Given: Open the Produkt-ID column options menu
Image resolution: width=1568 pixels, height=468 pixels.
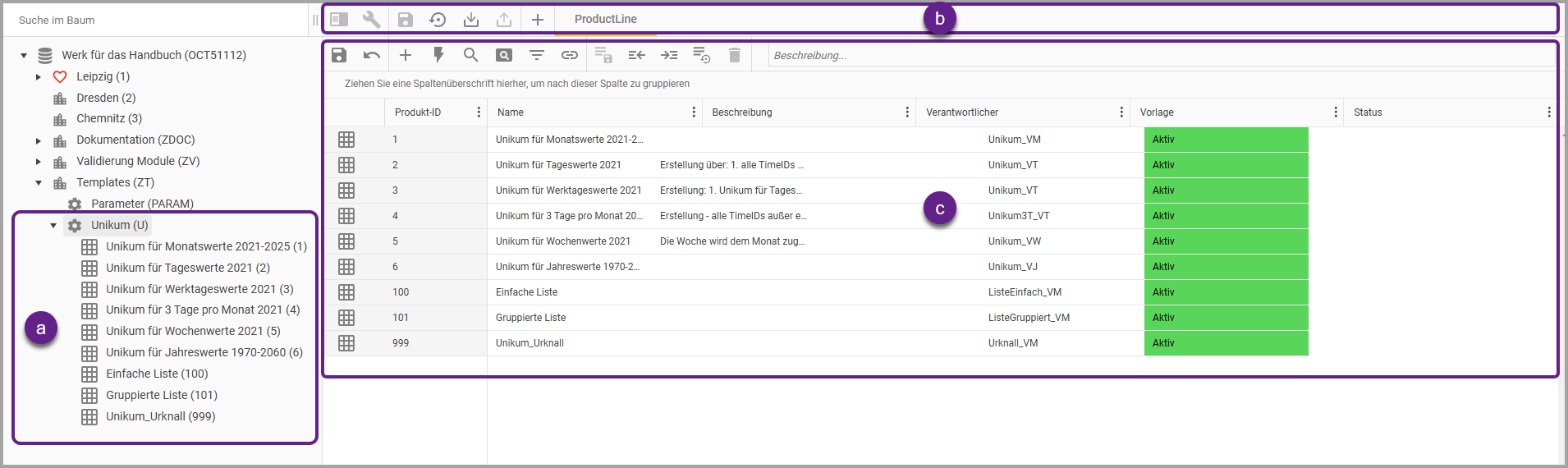Looking at the screenshot, I should coord(479,112).
